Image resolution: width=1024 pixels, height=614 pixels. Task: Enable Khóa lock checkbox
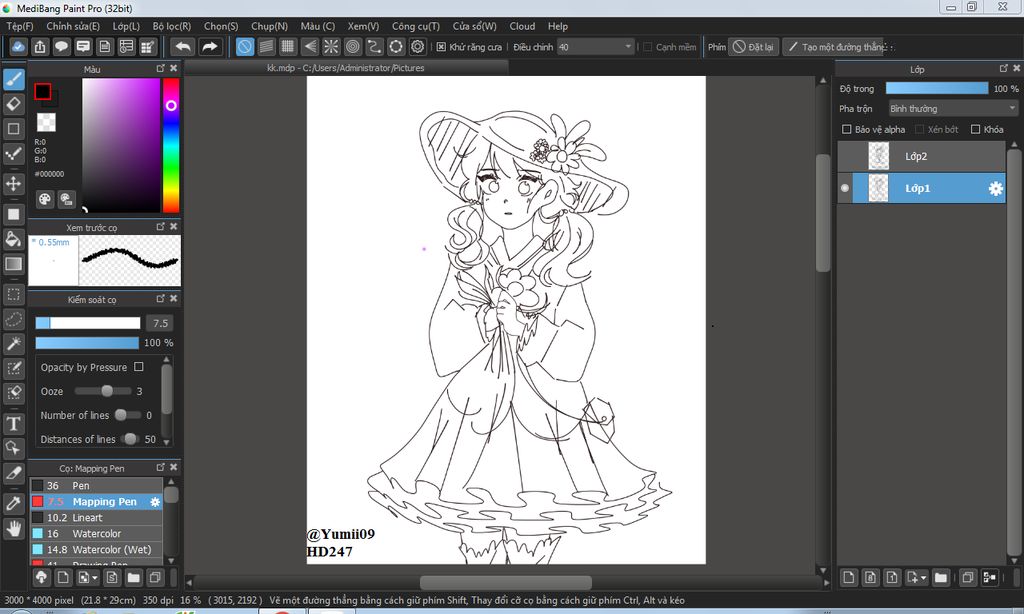pos(976,129)
